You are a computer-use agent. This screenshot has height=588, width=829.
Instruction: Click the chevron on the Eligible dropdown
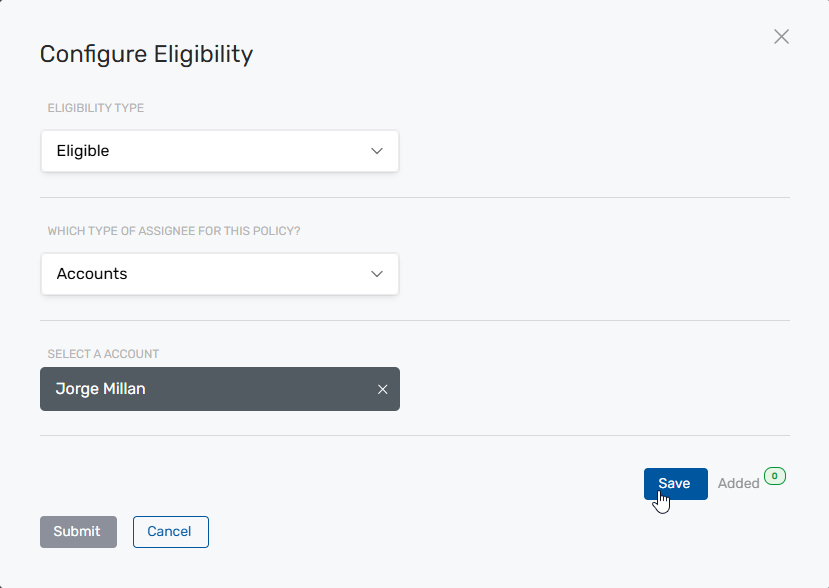click(x=377, y=150)
